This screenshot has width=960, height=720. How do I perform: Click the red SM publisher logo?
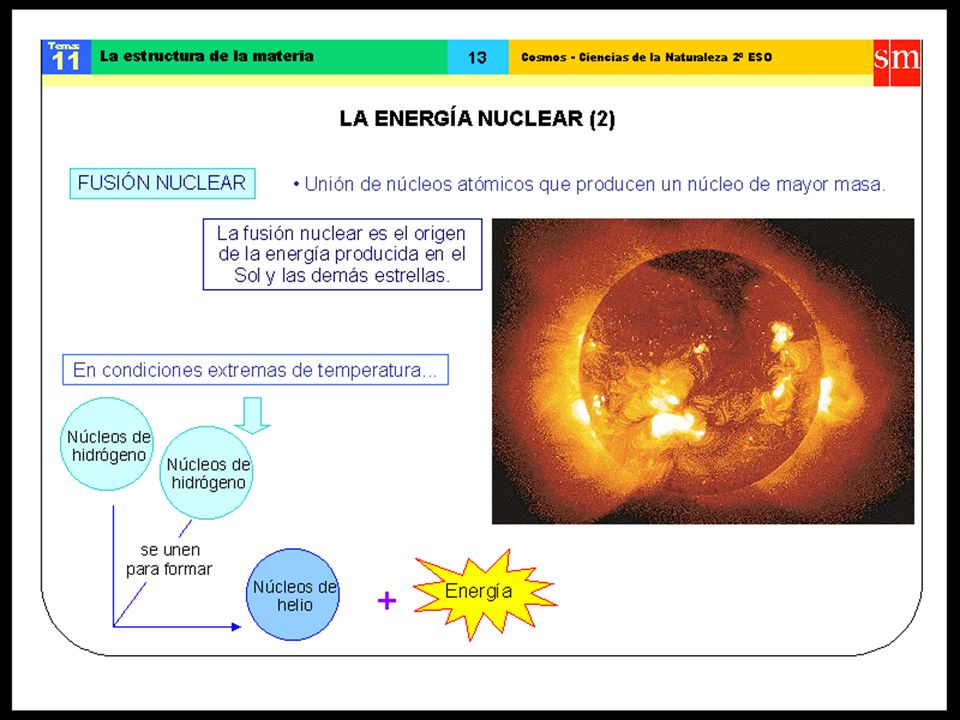tap(897, 62)
